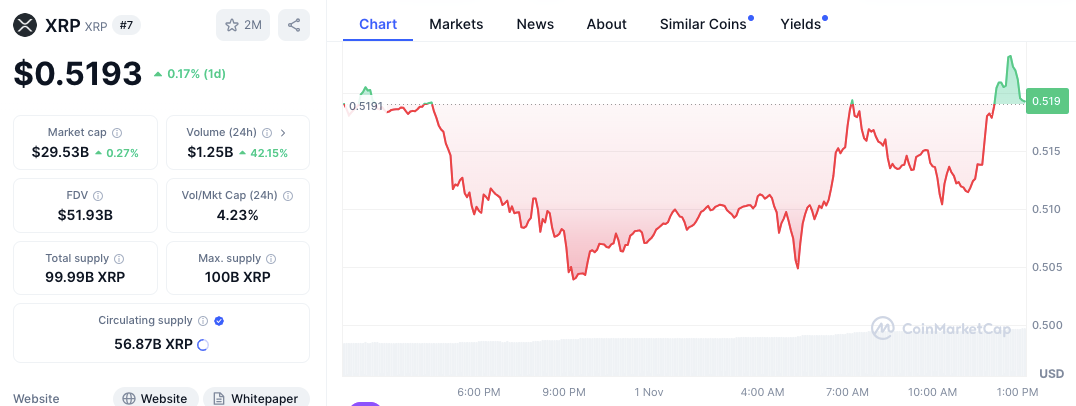Screen dimensions: 1076x406
Task: Click the XRP logo icon
Action: pos(25,25)
